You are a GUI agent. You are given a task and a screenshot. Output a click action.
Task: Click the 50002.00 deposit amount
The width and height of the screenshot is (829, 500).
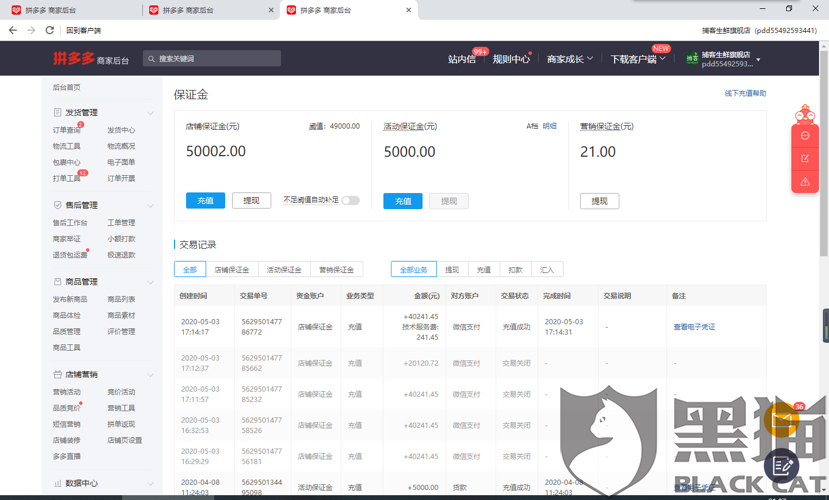pos(216,151)
